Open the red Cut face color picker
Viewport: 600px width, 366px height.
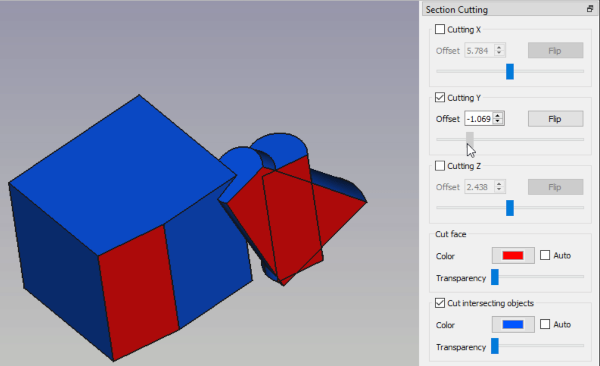click(x=513, y=255)
